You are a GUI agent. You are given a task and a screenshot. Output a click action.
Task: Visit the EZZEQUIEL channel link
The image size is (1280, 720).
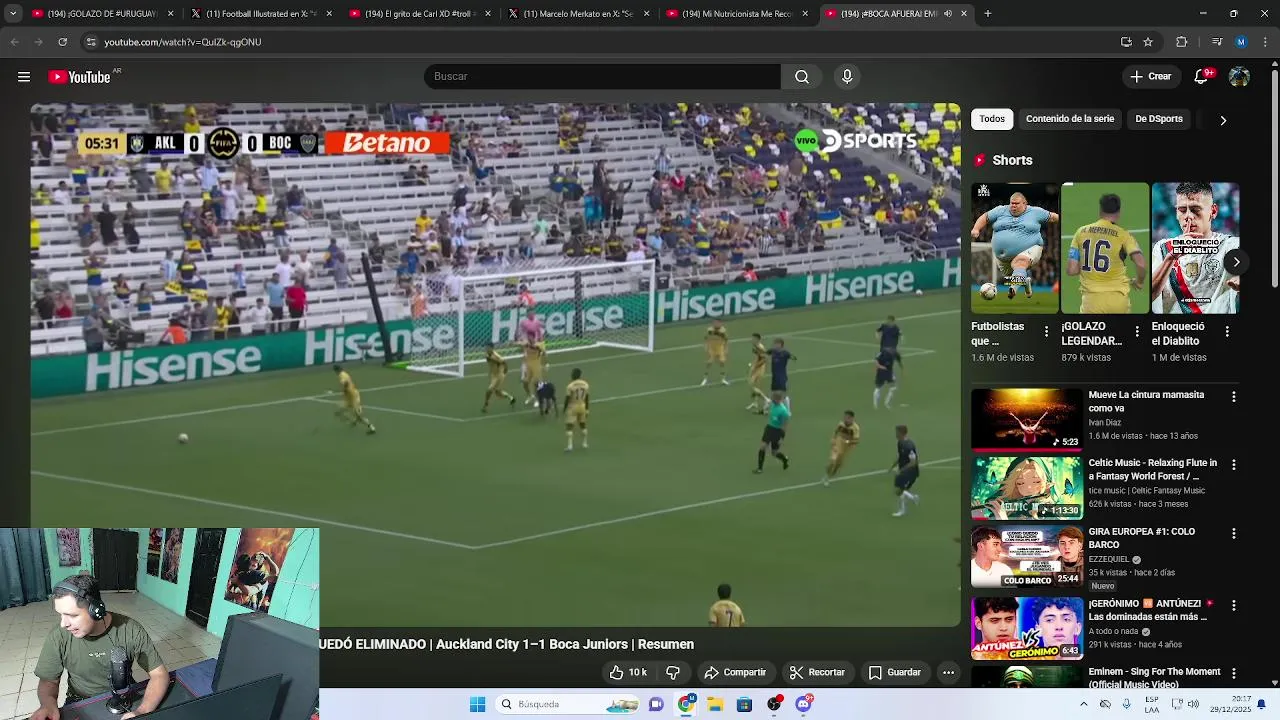pos(1108,560)
